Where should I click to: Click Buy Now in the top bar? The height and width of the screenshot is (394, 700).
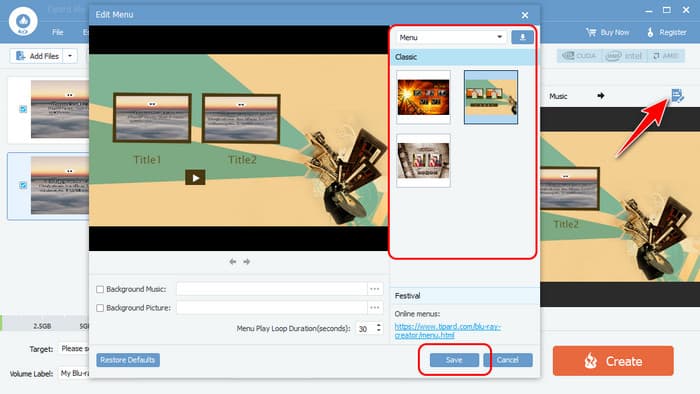[608, 32]
